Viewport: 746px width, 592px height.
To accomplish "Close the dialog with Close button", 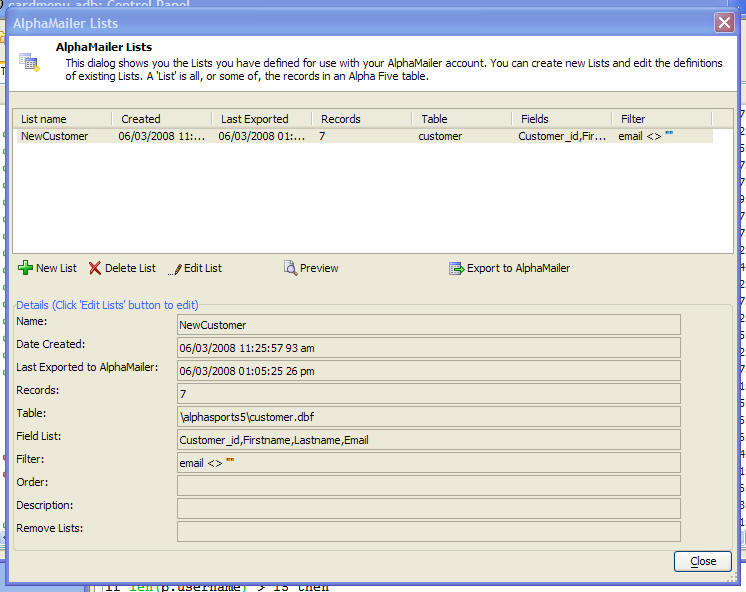I will coord(702,561).
